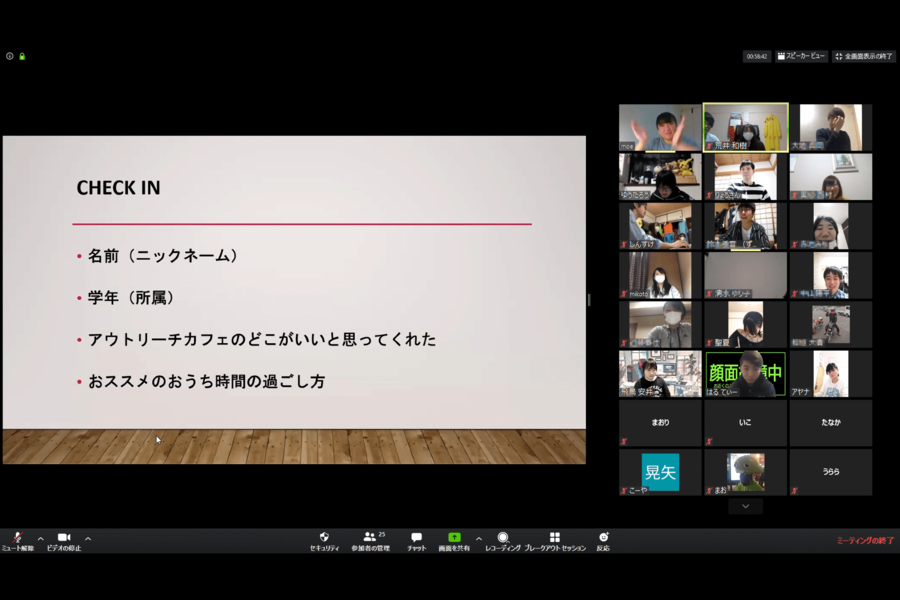Open the meeting information icon
This screenshot has height=600, width=900.
[10, 56]
